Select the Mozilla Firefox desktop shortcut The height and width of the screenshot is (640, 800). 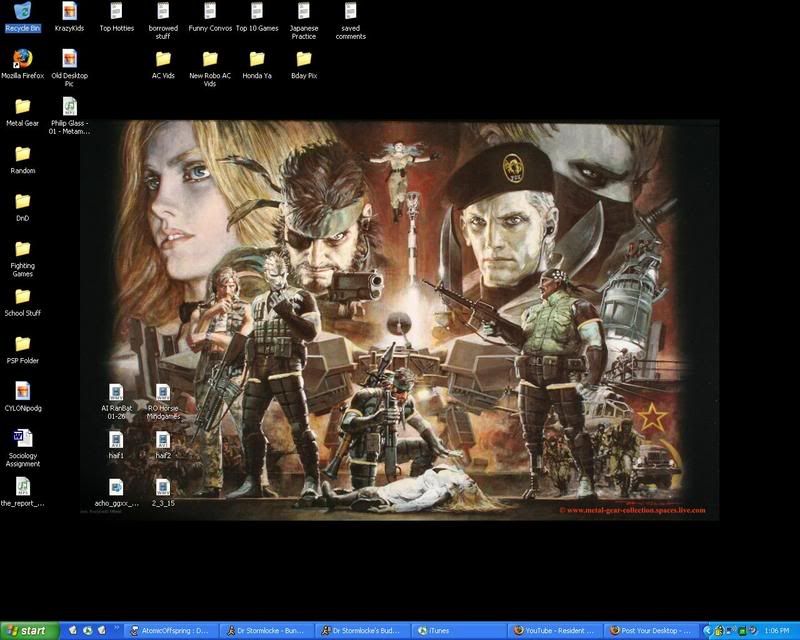point(22,64)
